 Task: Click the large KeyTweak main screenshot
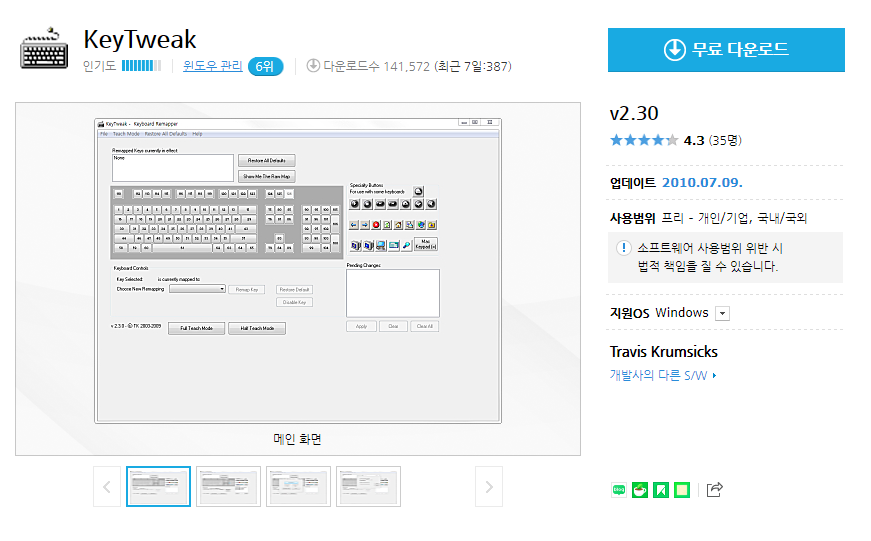click(x=298, y=270)
